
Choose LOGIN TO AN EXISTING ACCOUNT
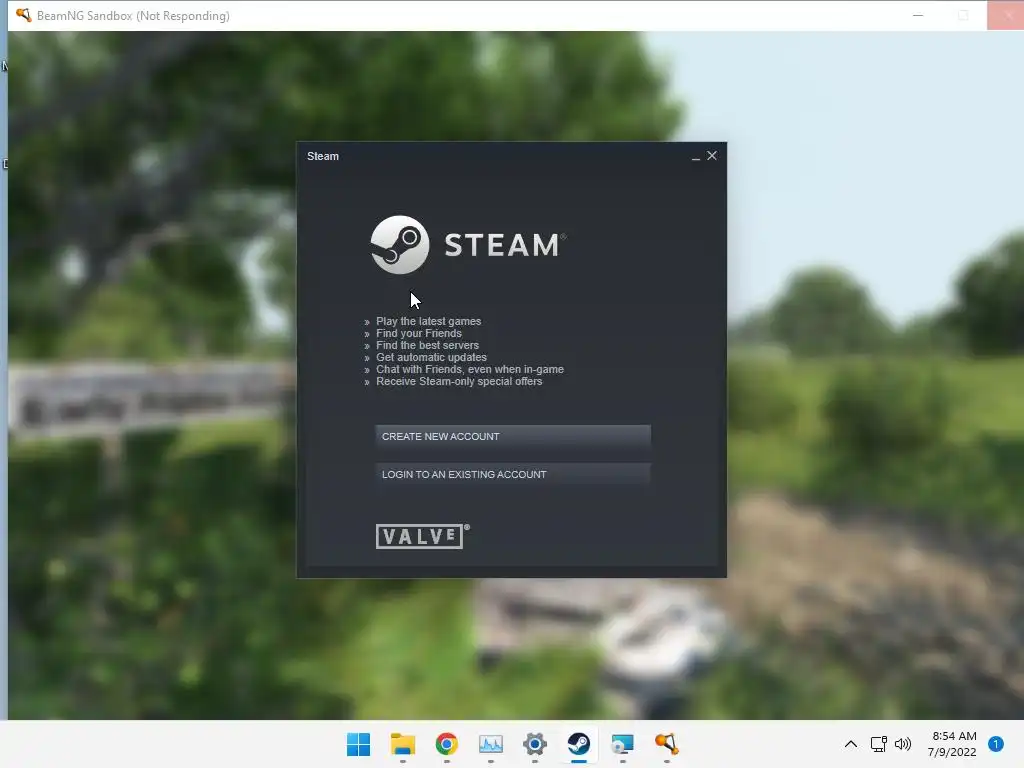pyautogui.click(x=513, y=474)
